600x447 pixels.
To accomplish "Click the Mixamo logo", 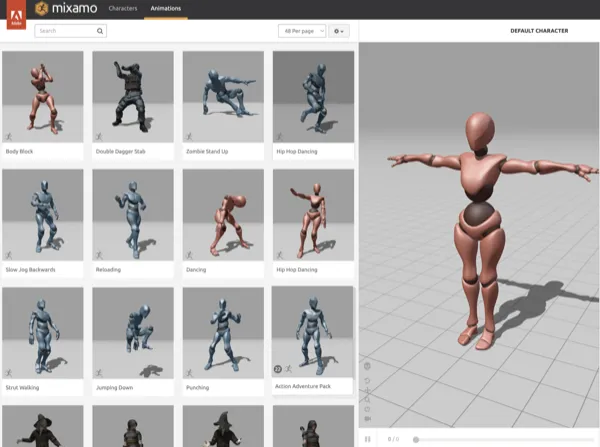I will (66, 8).
